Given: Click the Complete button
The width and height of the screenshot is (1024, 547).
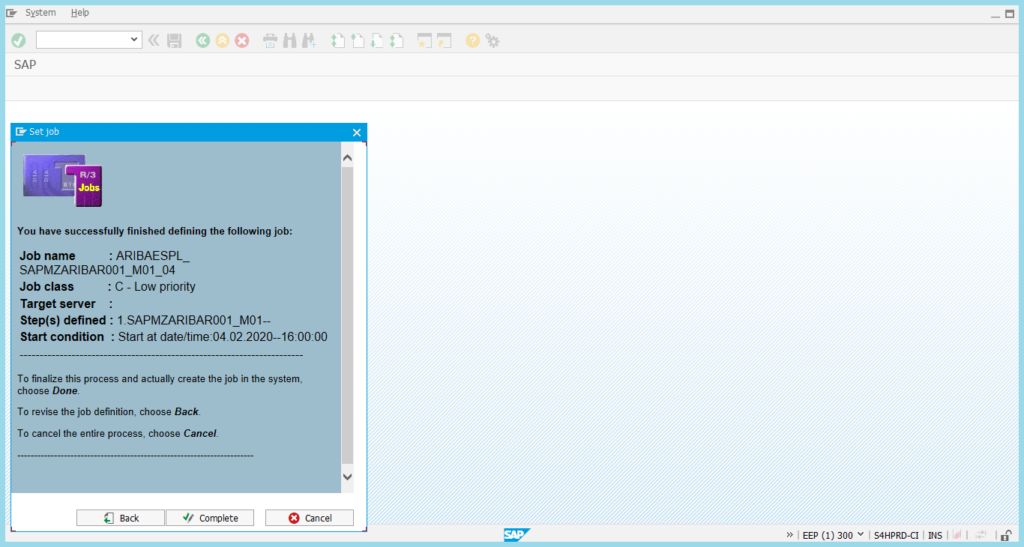Looking at the screenshot, I should coord(210,518).
